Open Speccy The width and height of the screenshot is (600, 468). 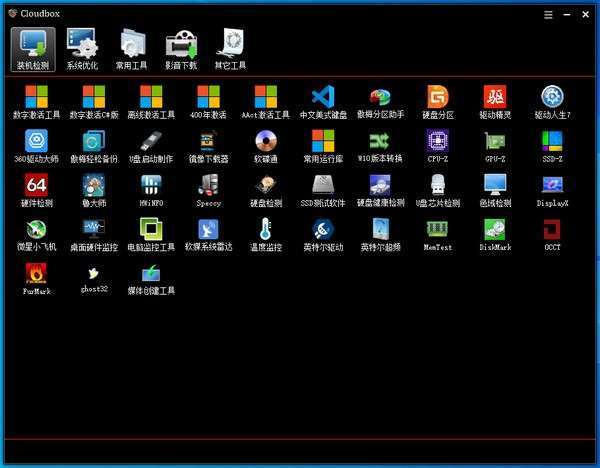[x=209, y=191]
